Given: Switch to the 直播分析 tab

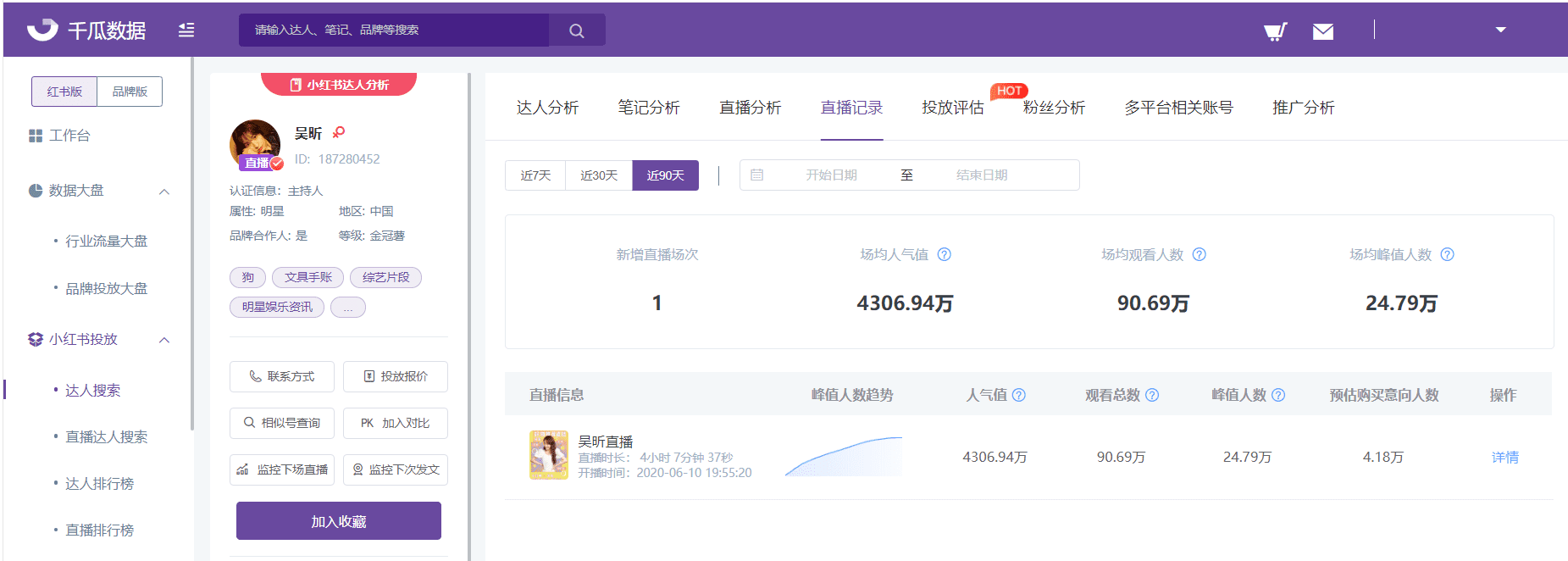Looking at the screenshot, I should 751,108.
